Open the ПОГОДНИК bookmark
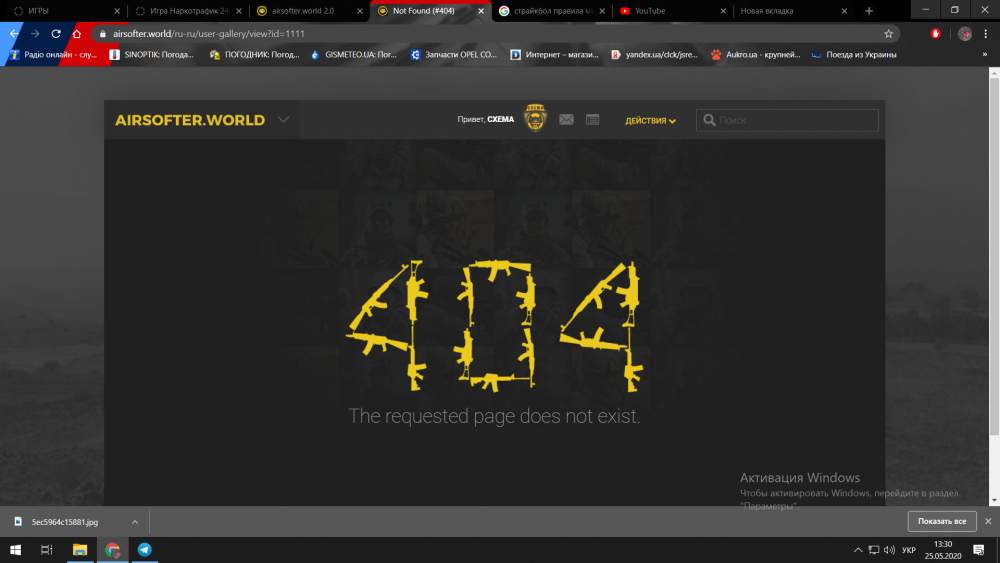 tap(254, 55)
